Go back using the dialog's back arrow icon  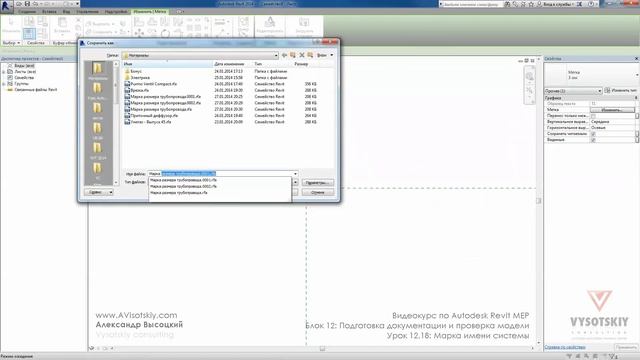pyautogui.click(x=284, y=55)
